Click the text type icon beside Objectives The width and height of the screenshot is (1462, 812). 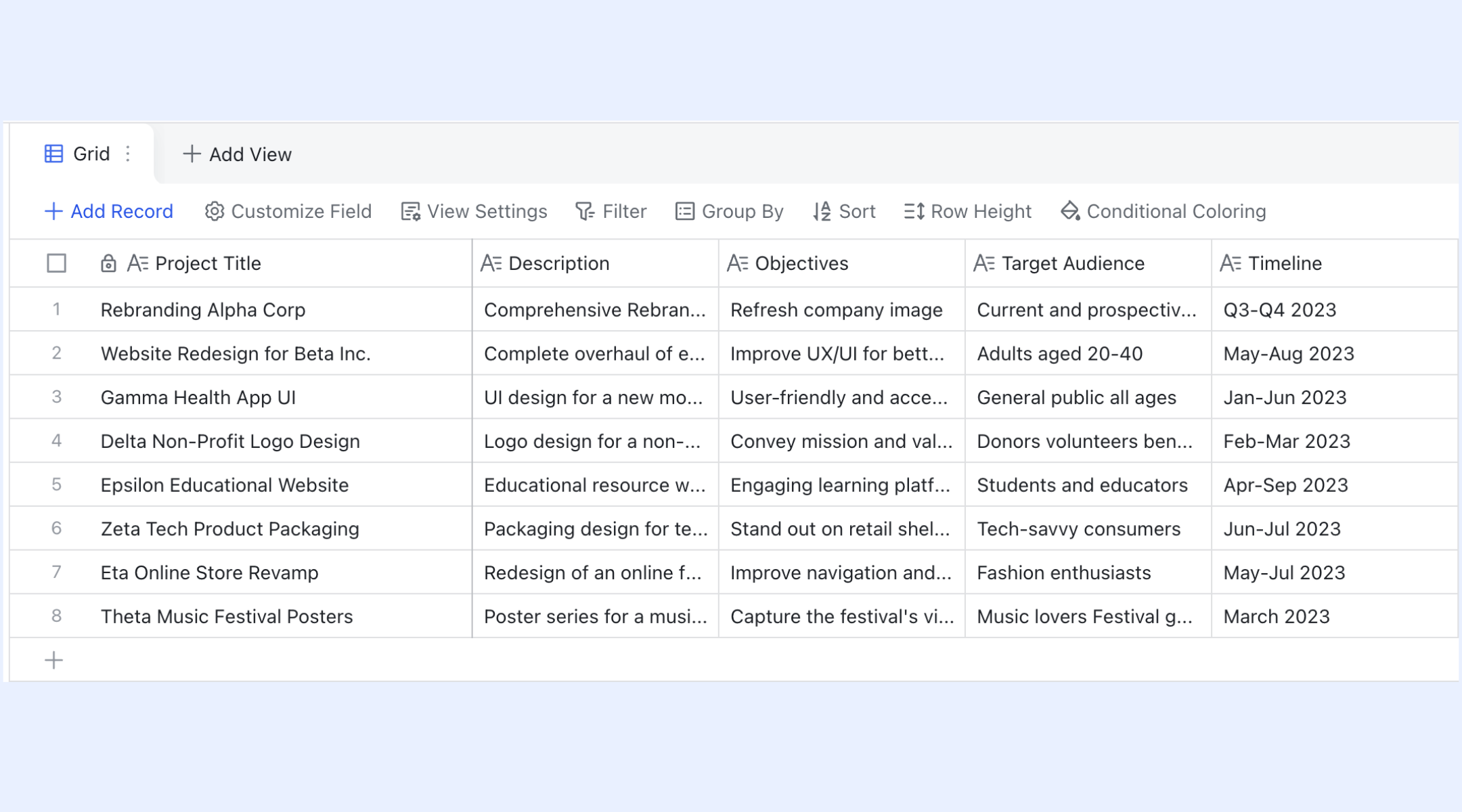click(738, 263)
